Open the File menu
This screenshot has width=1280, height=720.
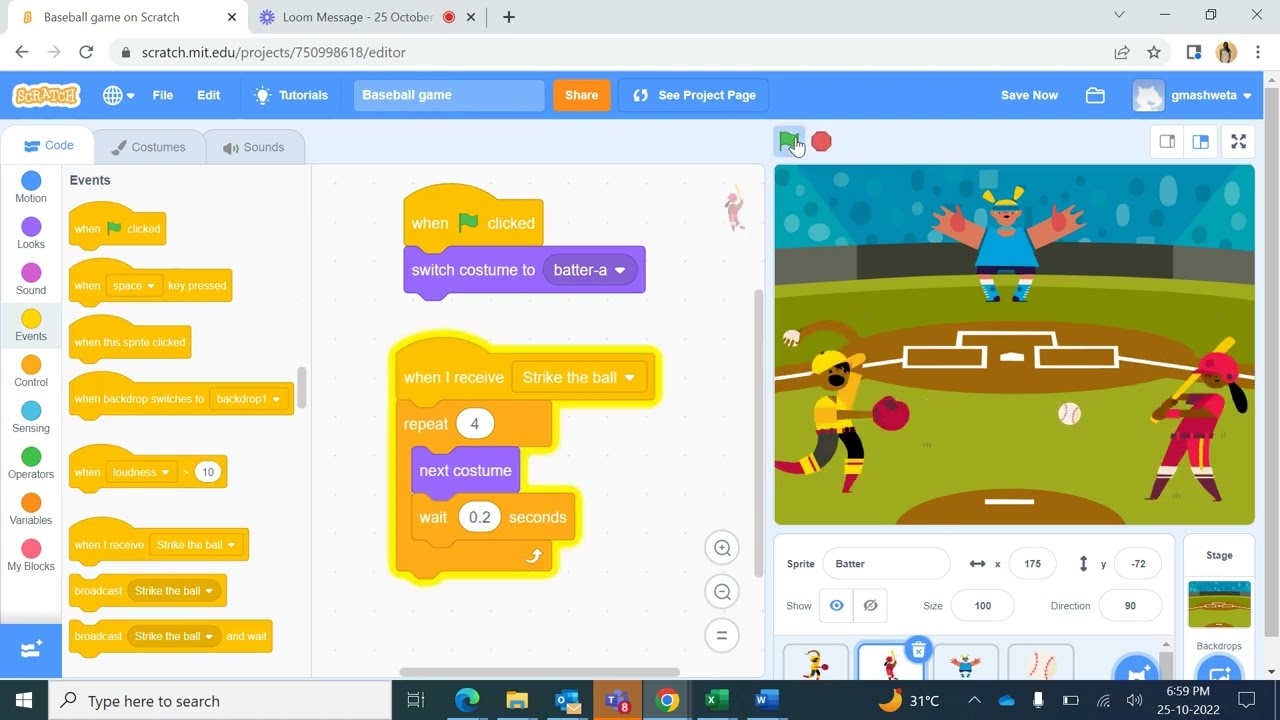pos(162,95)
